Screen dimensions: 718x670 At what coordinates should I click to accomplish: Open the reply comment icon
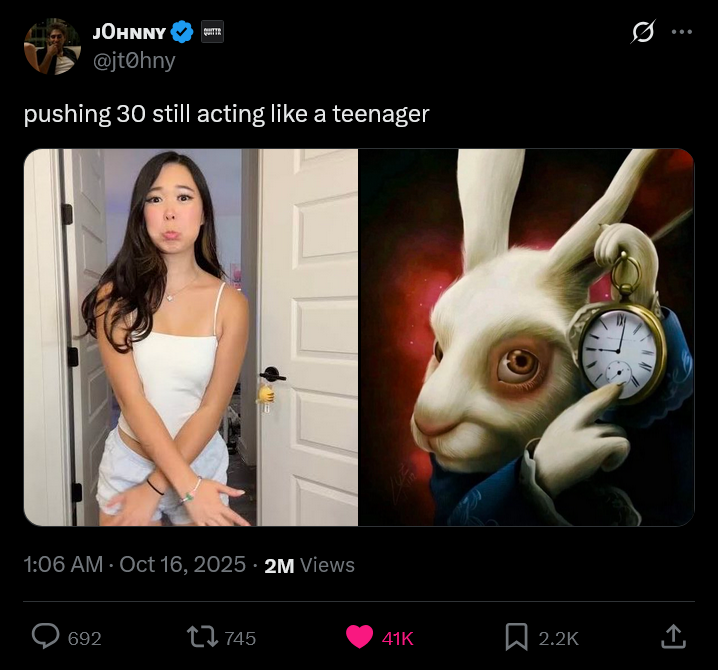tap(45, 637)
